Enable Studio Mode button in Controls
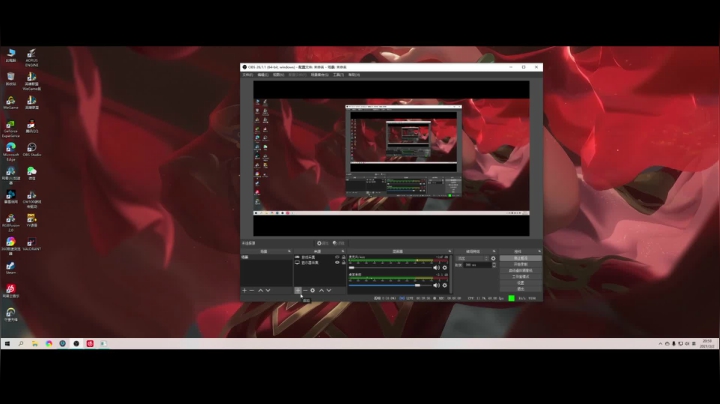This screenshot has width=720, height=404. coord(520,277)
